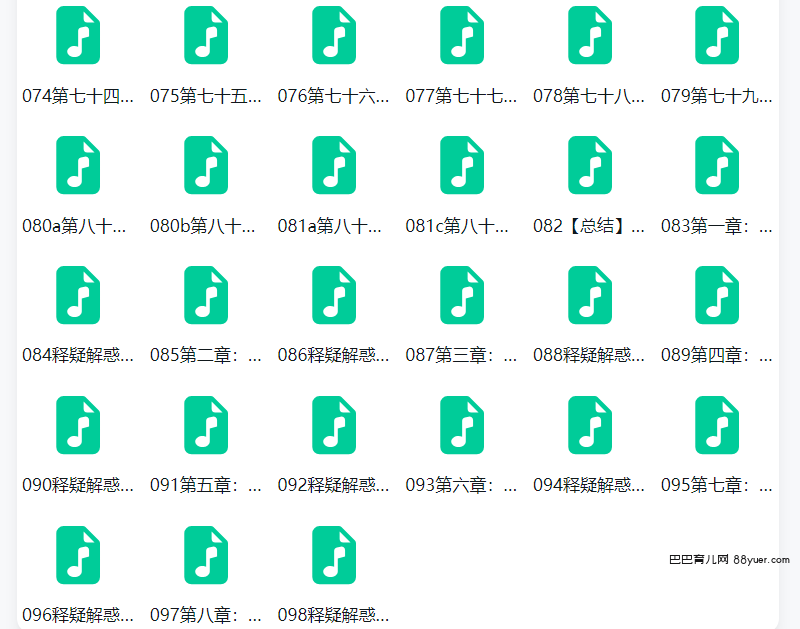Screen dimensions: 800x629
Task: Select the audio file icon for 091第五章
Action: point(206,425)
